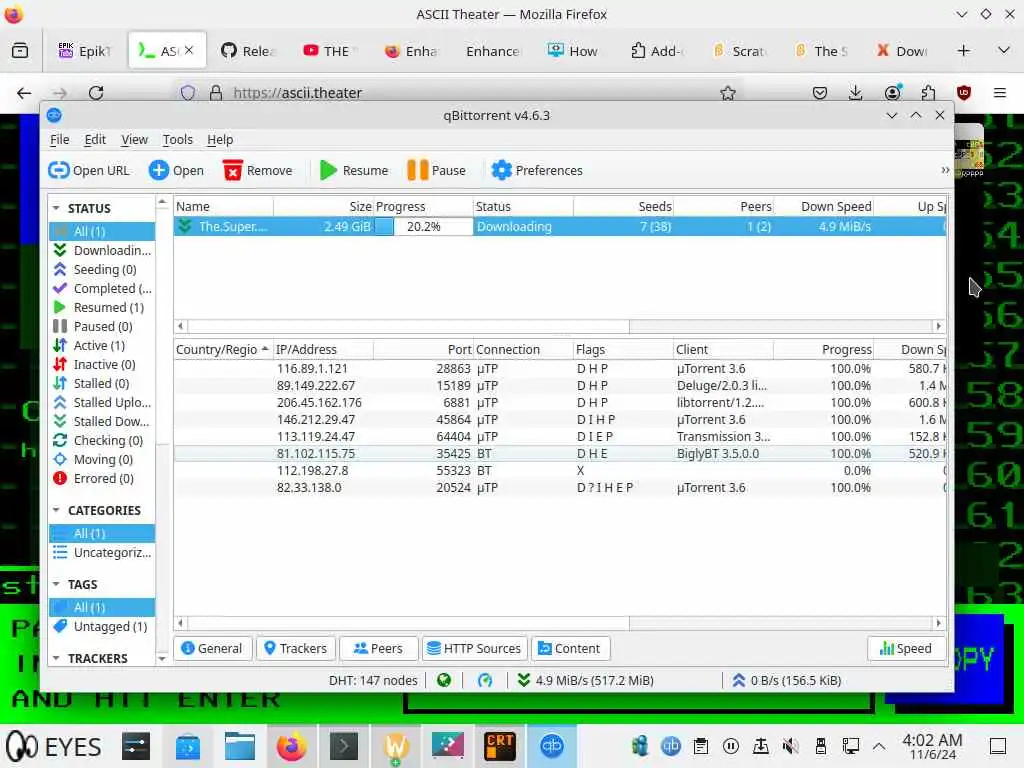The image size is (1024, 768).
Task: Filter by Stalled Uploading status
Action: (x=103, y=402)
